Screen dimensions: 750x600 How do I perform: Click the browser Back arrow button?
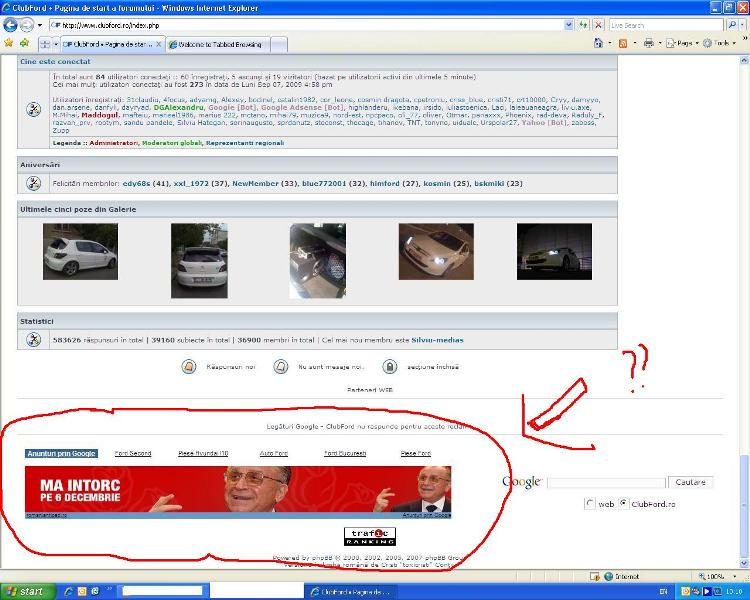[x=11, y=24]
